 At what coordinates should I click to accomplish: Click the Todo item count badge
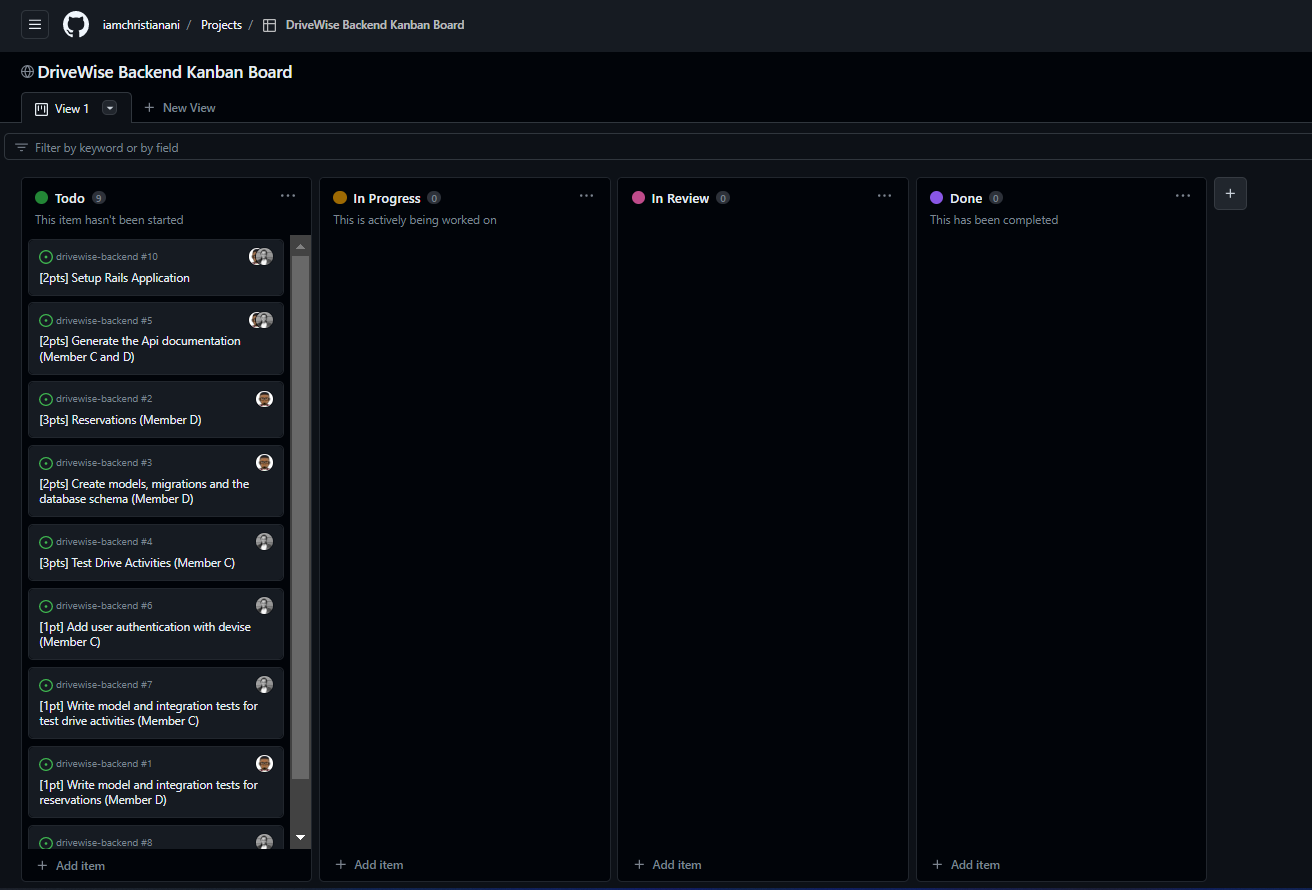point(98,198)
